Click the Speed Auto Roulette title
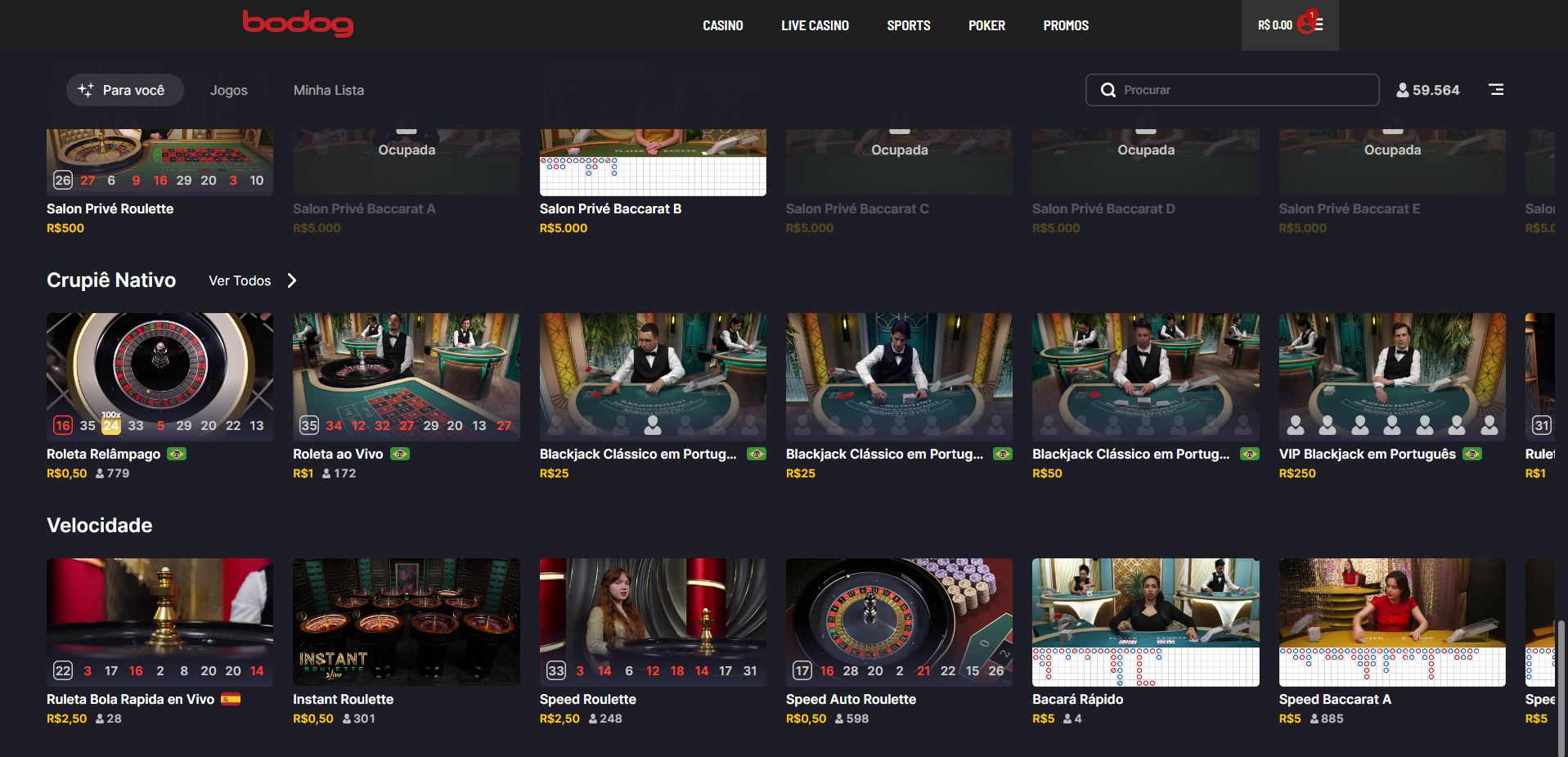1568x757 pixels. tap(851, 699)
